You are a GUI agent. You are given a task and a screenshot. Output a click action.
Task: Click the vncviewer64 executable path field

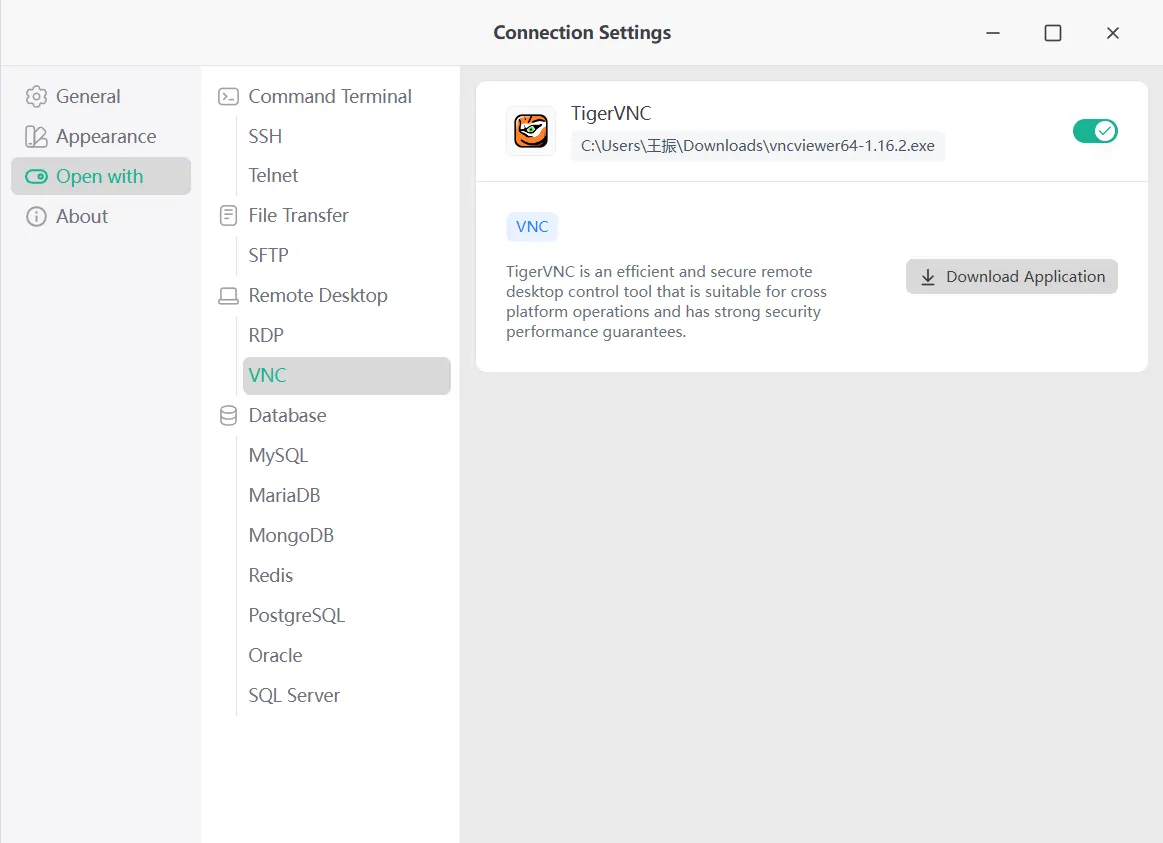[x=757, y=146]
